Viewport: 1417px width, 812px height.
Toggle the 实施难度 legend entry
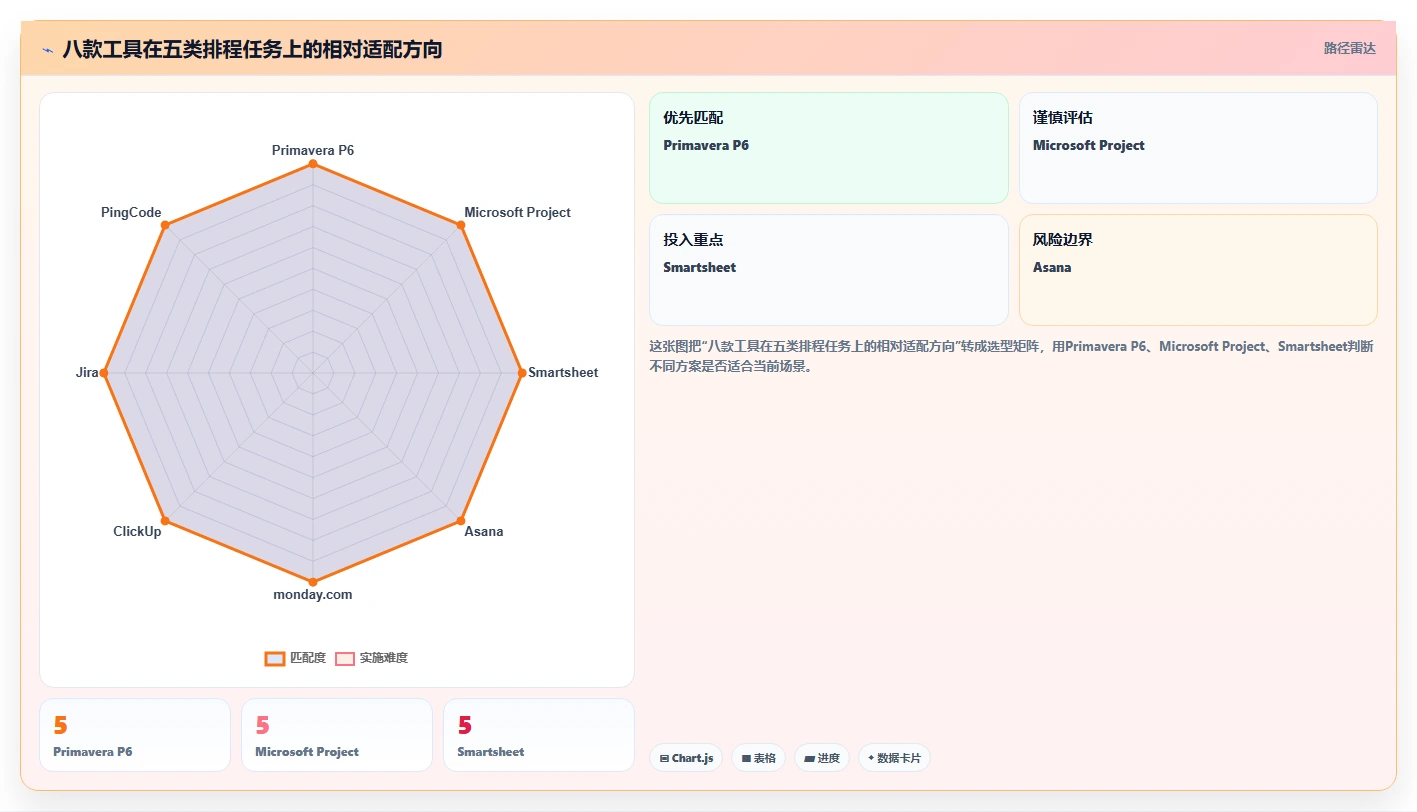click(x=371, y=658)
